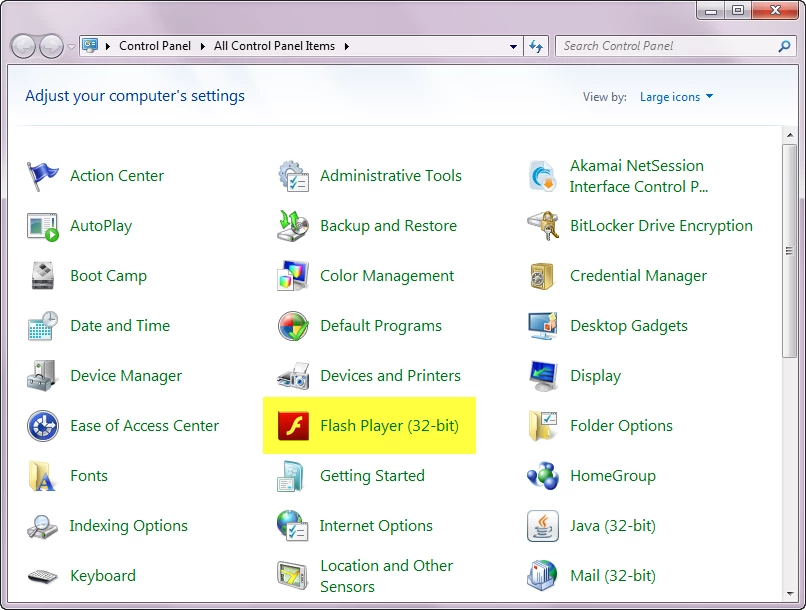Open the red Flash Player icon
Image resolution: width=806 pixels, height=610 pixels.
coord(293,426)
